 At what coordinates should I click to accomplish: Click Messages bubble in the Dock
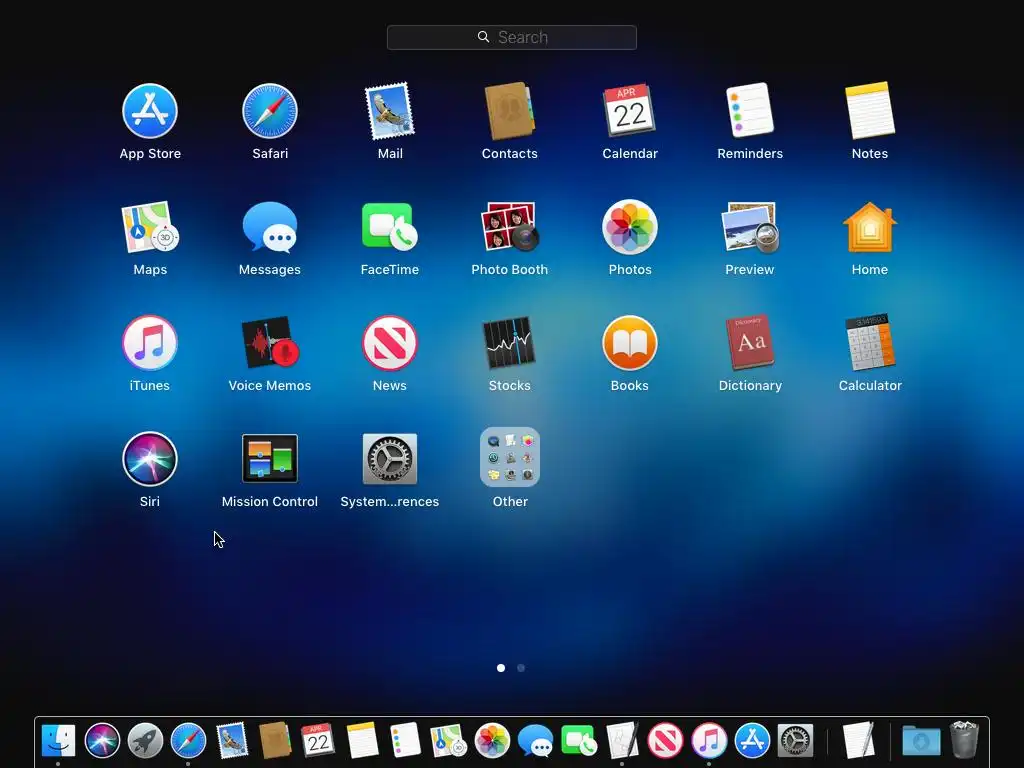click(x=536, y=741)
